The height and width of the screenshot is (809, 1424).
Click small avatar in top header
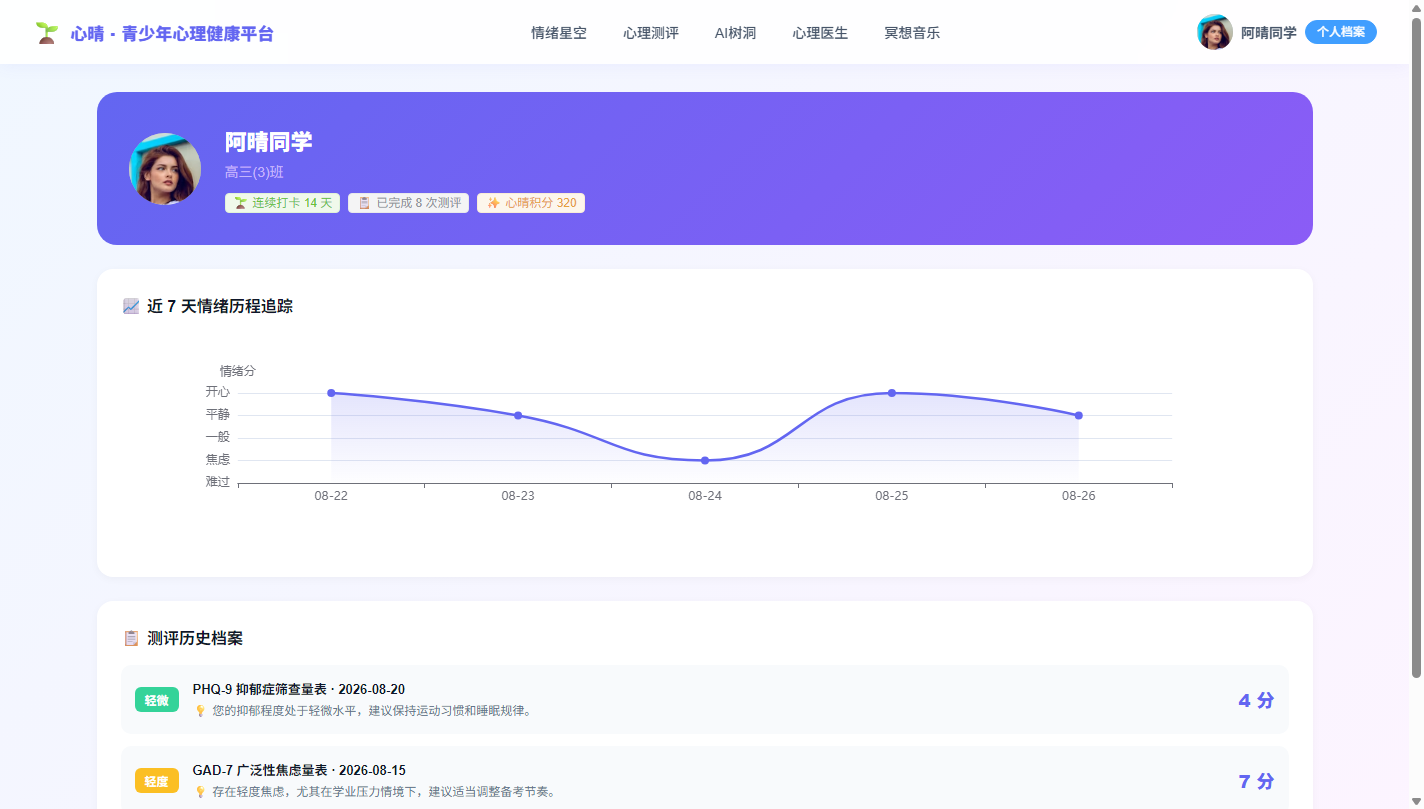point(1214,32)
